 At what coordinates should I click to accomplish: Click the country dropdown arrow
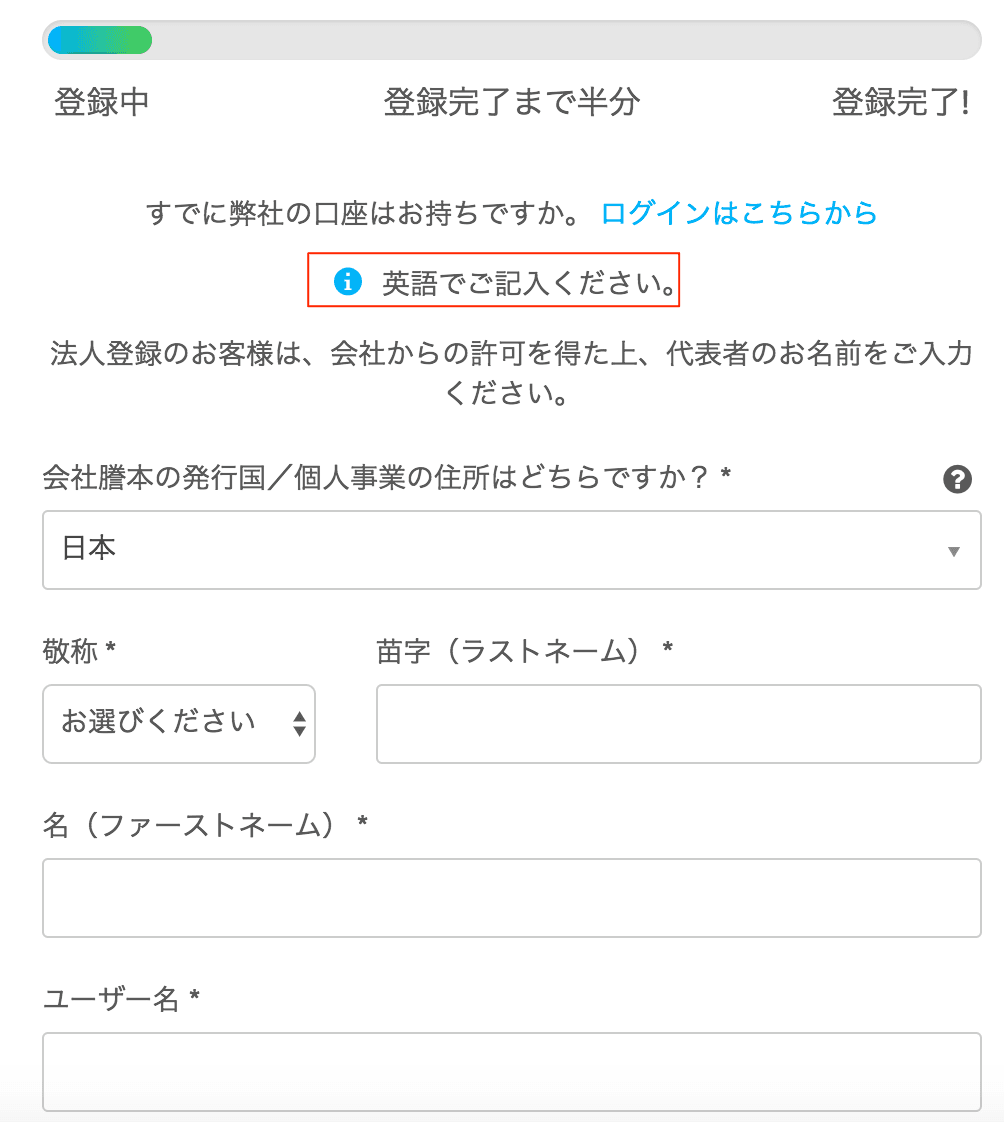tap(953, 551)
